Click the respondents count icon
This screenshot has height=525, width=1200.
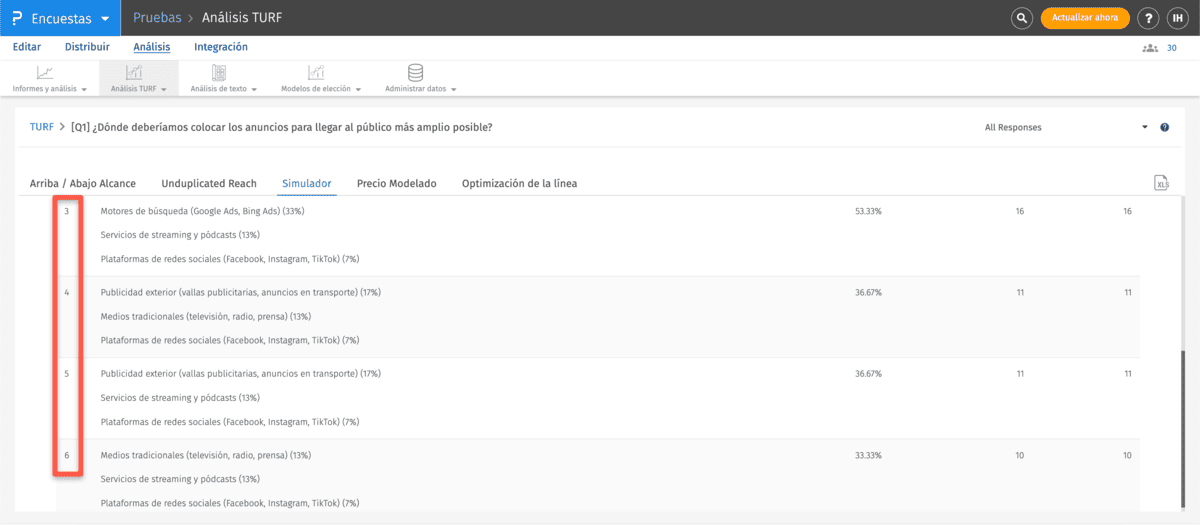pyautogui.click(x=1150, y=48)
